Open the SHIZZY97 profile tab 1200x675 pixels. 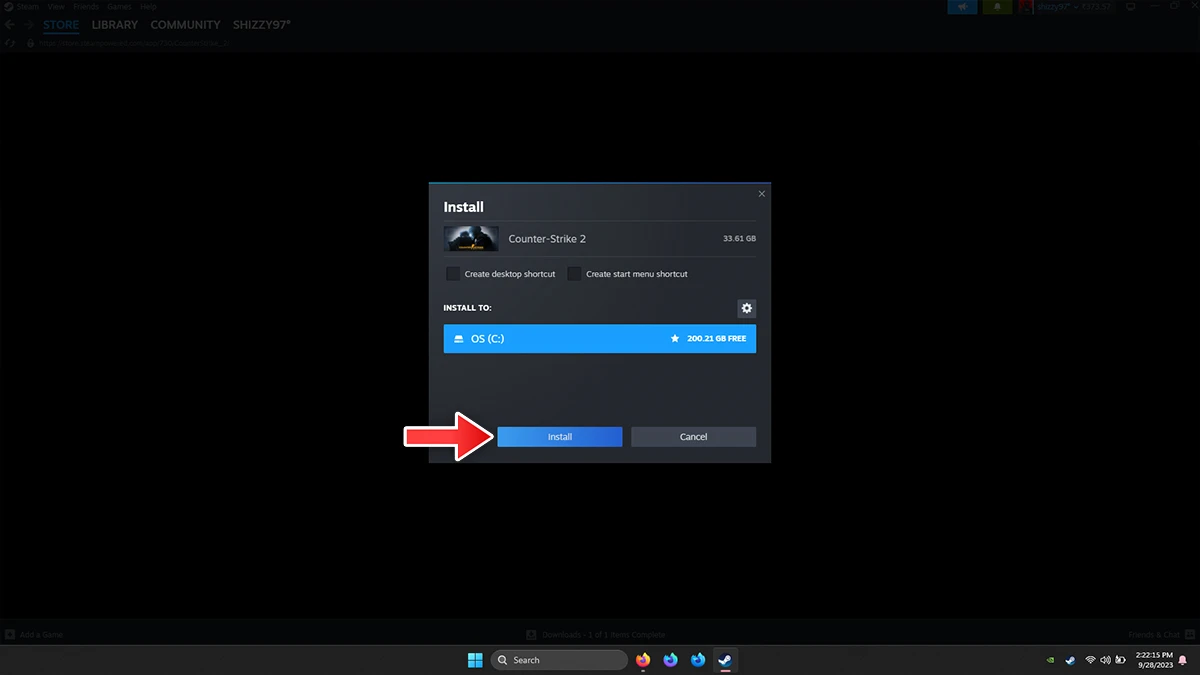tap(262, 25)
